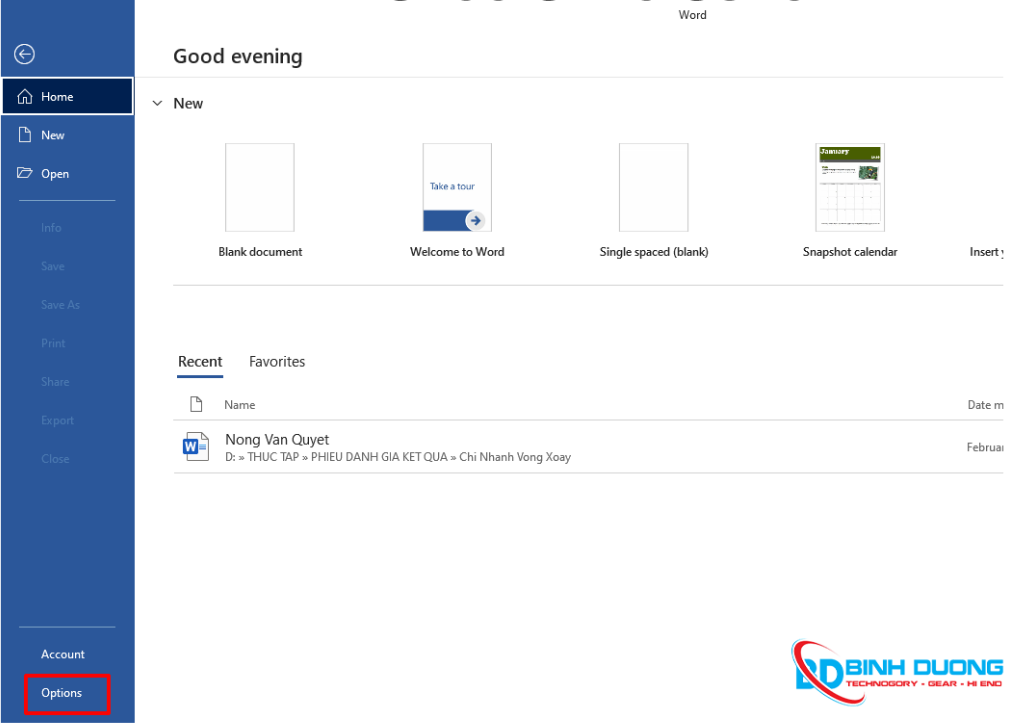Open the Welcome to Word template
Viewport: 1025px width, 724px height.
click(x=457, y=188)
